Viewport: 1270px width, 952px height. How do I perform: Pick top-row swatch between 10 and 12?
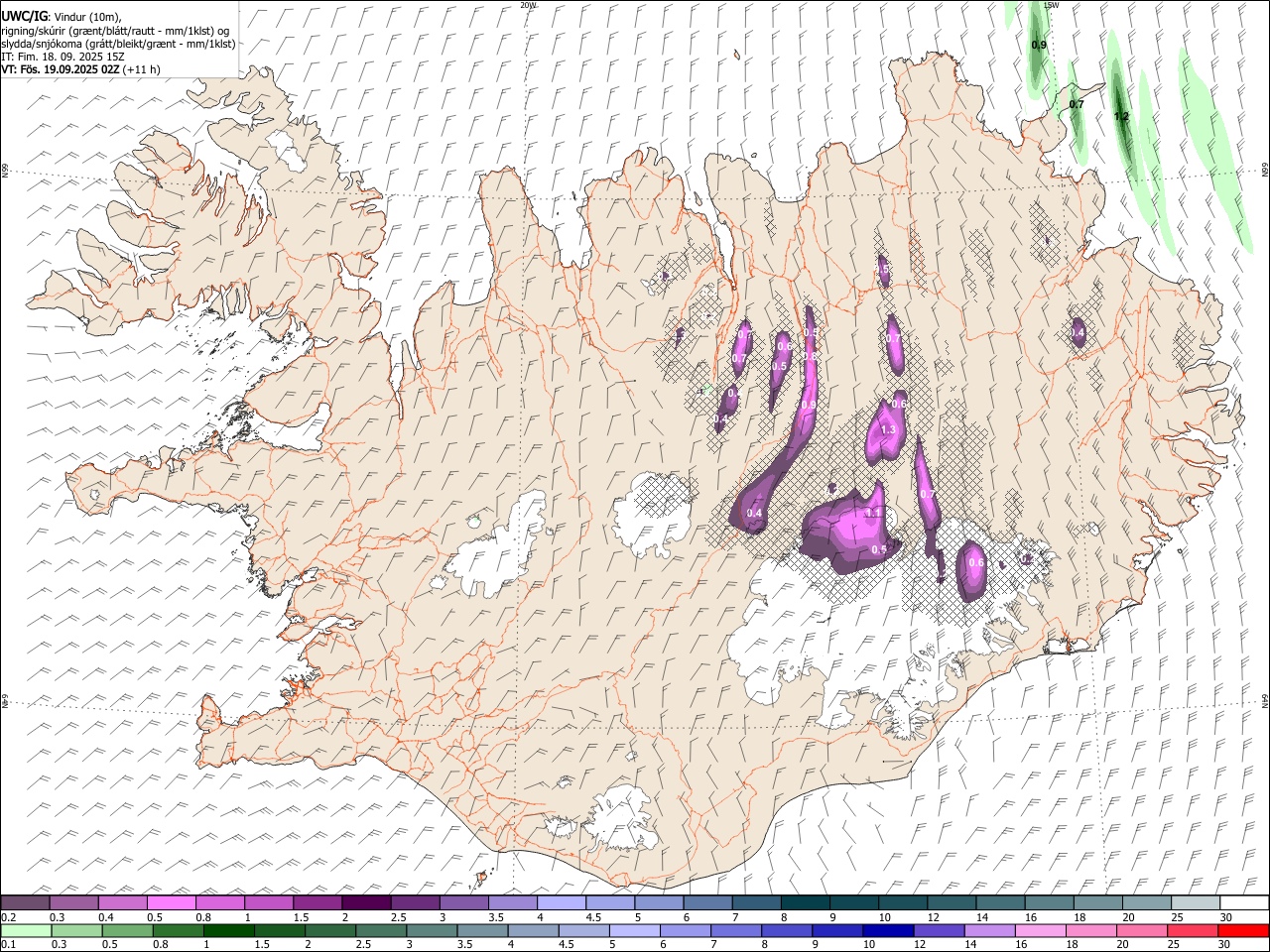tap(902, 902)
